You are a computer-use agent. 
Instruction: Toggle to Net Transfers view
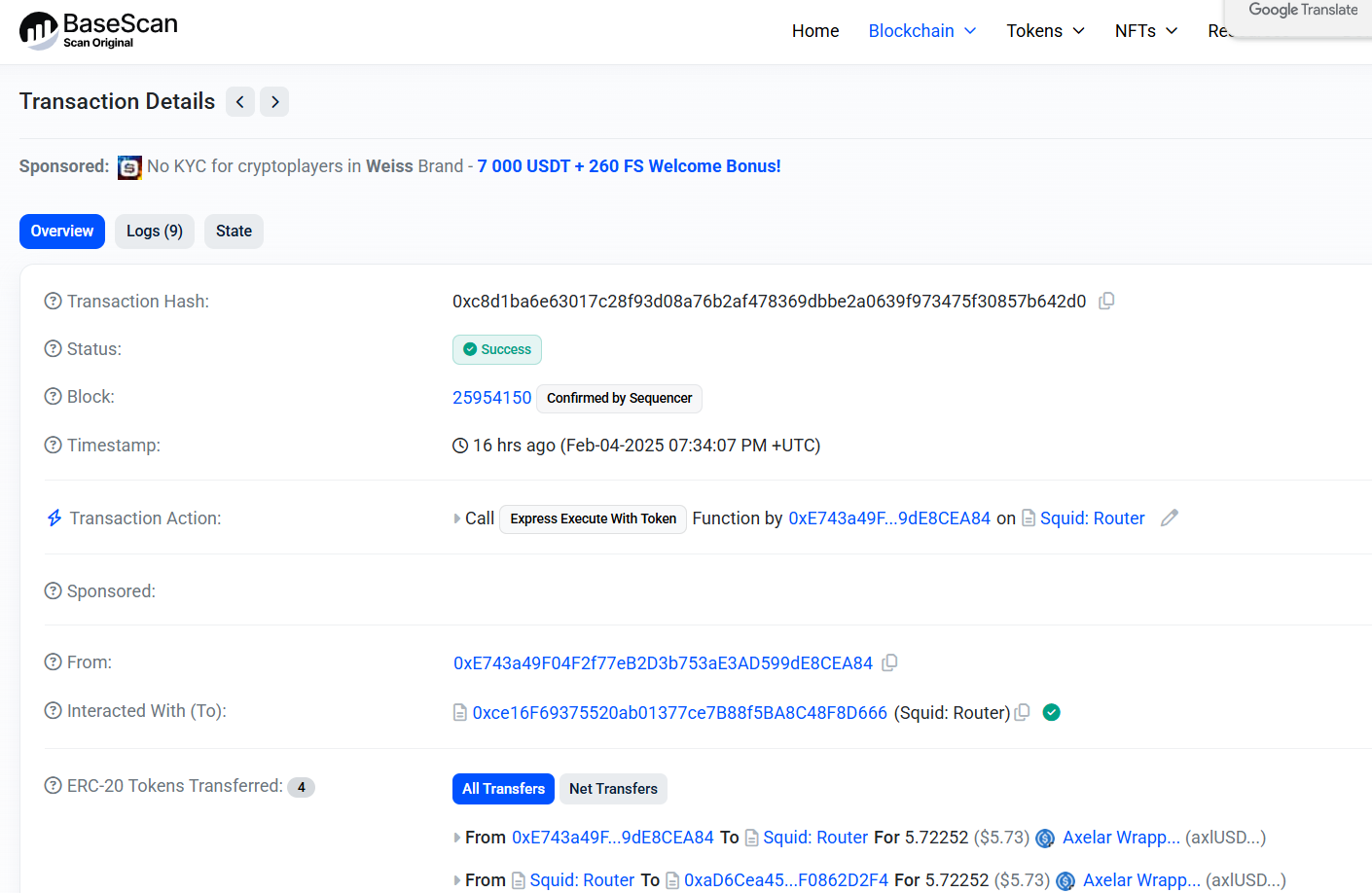coord(613,789)
